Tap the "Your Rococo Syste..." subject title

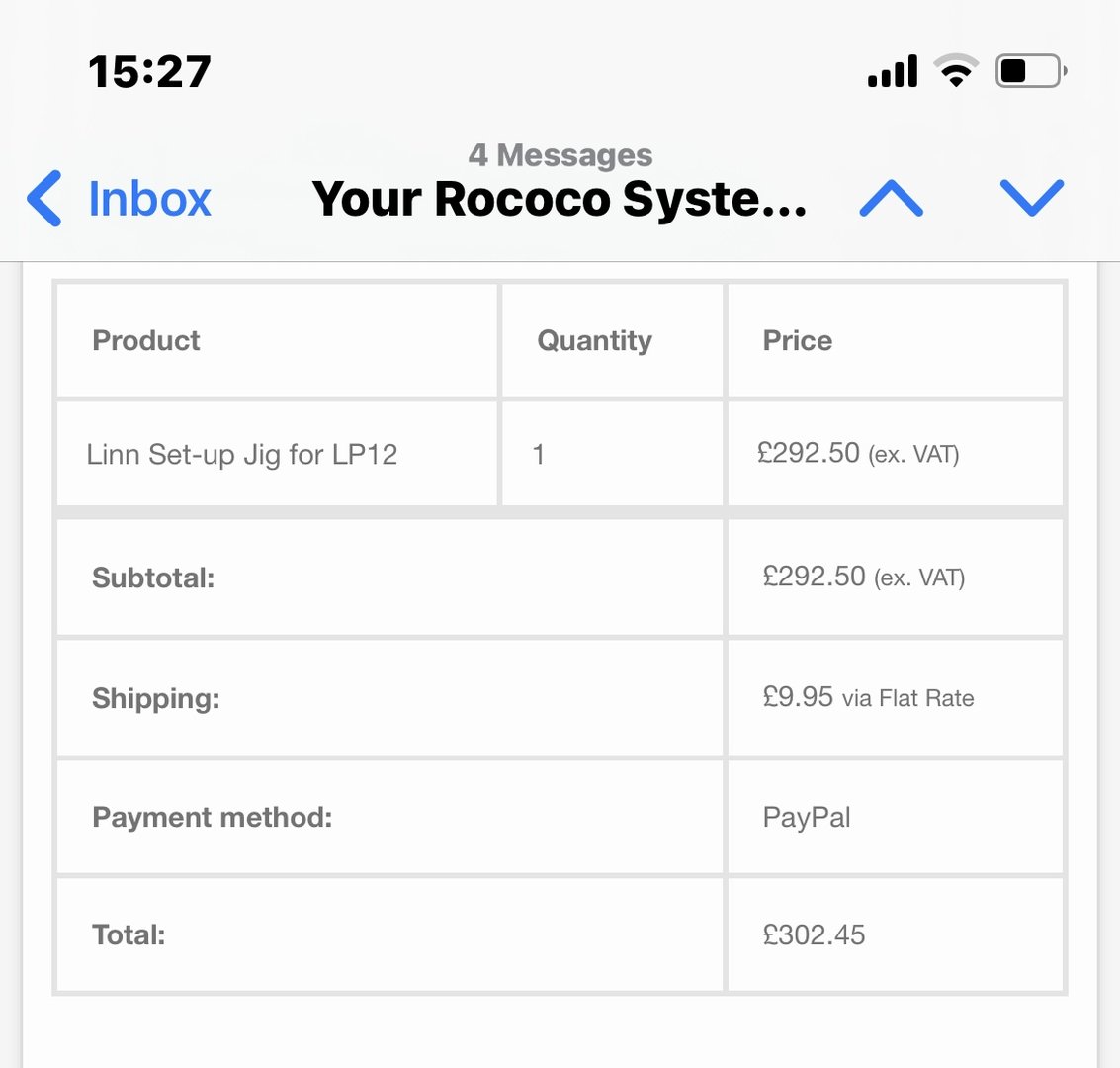pyautogui.click(x=560, y=199)
